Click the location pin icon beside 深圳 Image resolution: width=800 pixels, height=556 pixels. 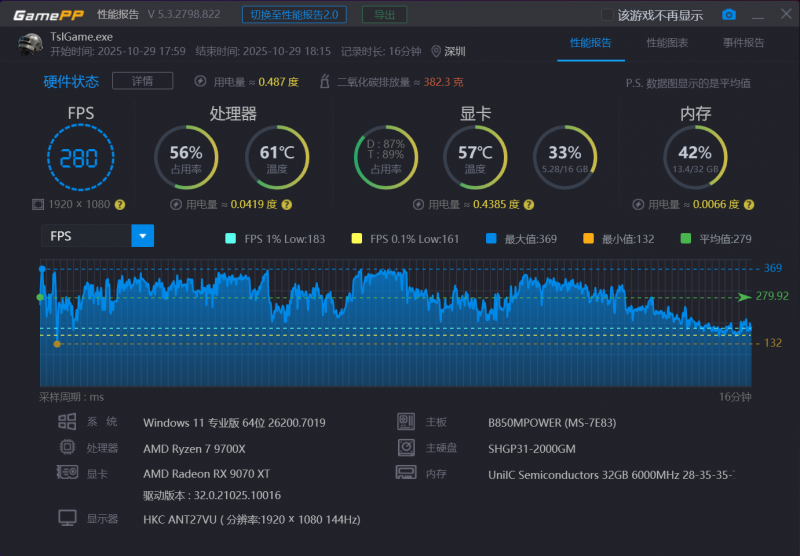click(436, 51)
